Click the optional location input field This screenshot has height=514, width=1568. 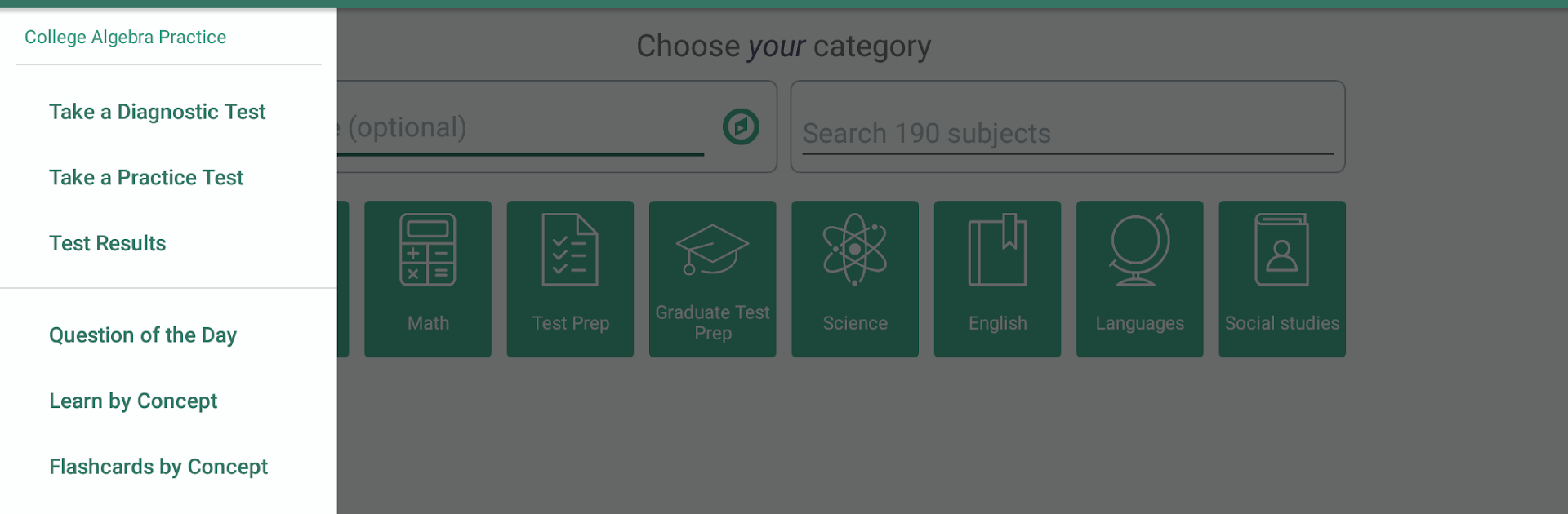pos(523,128)
